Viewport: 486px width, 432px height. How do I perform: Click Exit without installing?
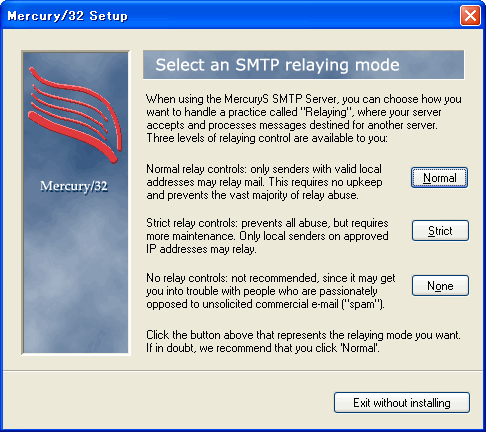tap(402, 403)
